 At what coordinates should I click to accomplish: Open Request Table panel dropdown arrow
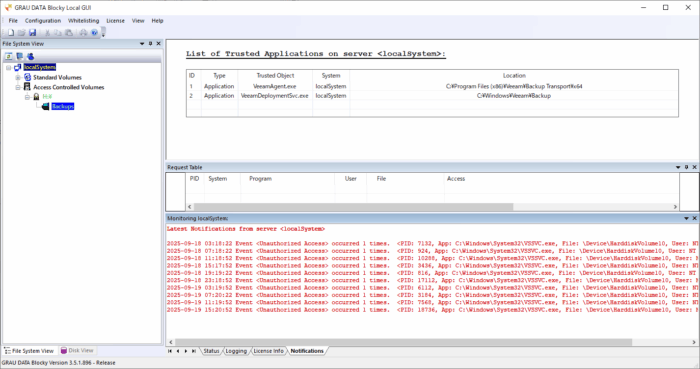(x=678, y=167)
